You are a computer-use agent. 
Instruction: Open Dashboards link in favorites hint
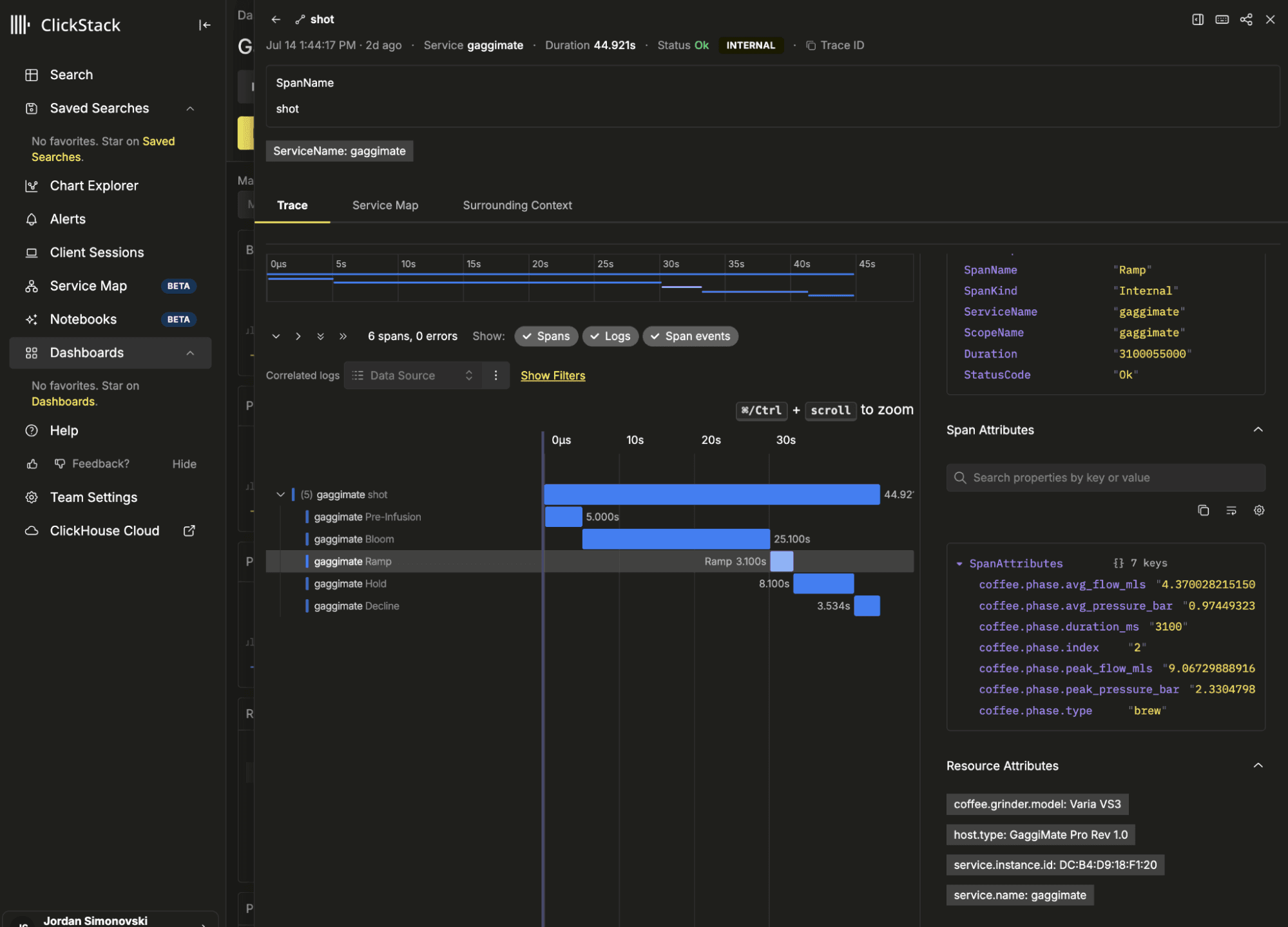tap(63, 401)
